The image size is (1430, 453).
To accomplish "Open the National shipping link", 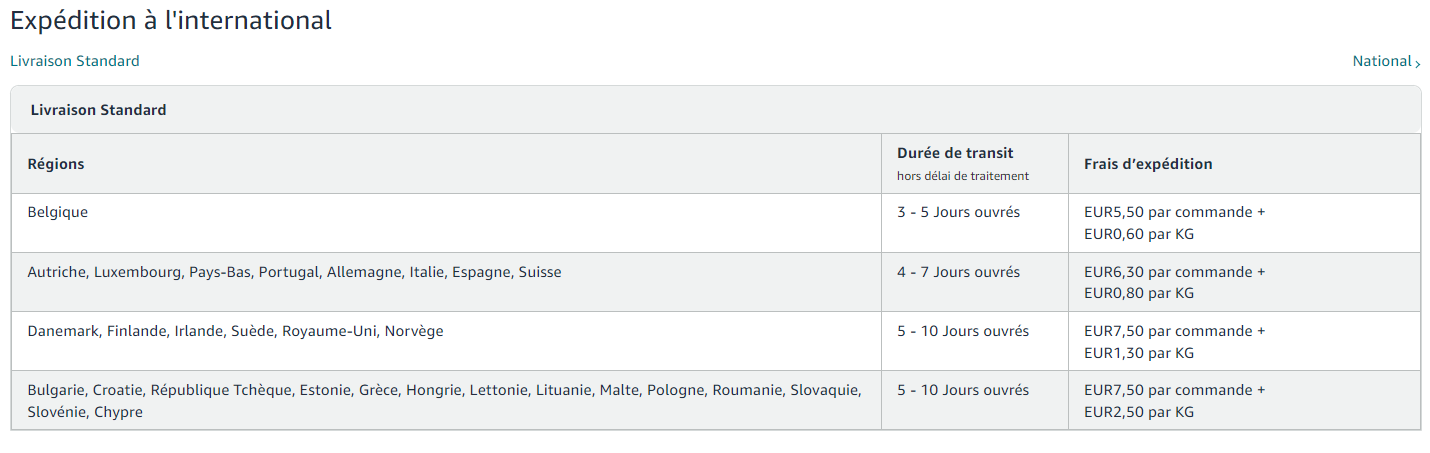I will click(x=1381, y=61).
